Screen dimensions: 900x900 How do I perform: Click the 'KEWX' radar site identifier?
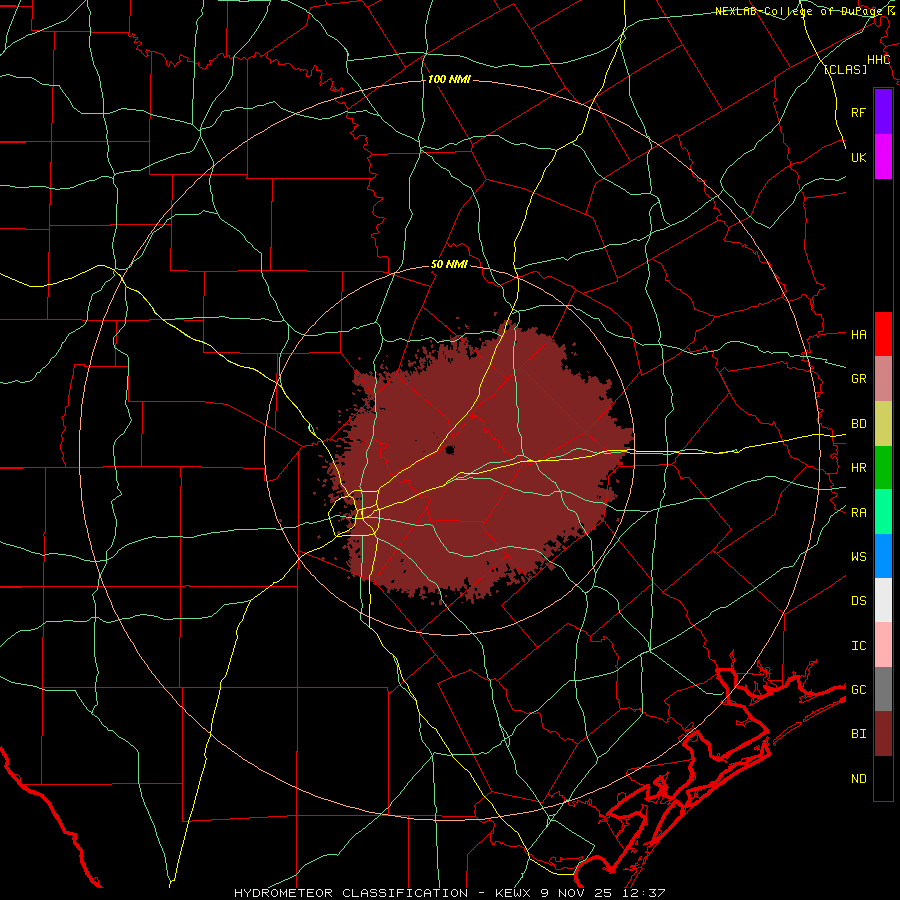tap(514, 893)
